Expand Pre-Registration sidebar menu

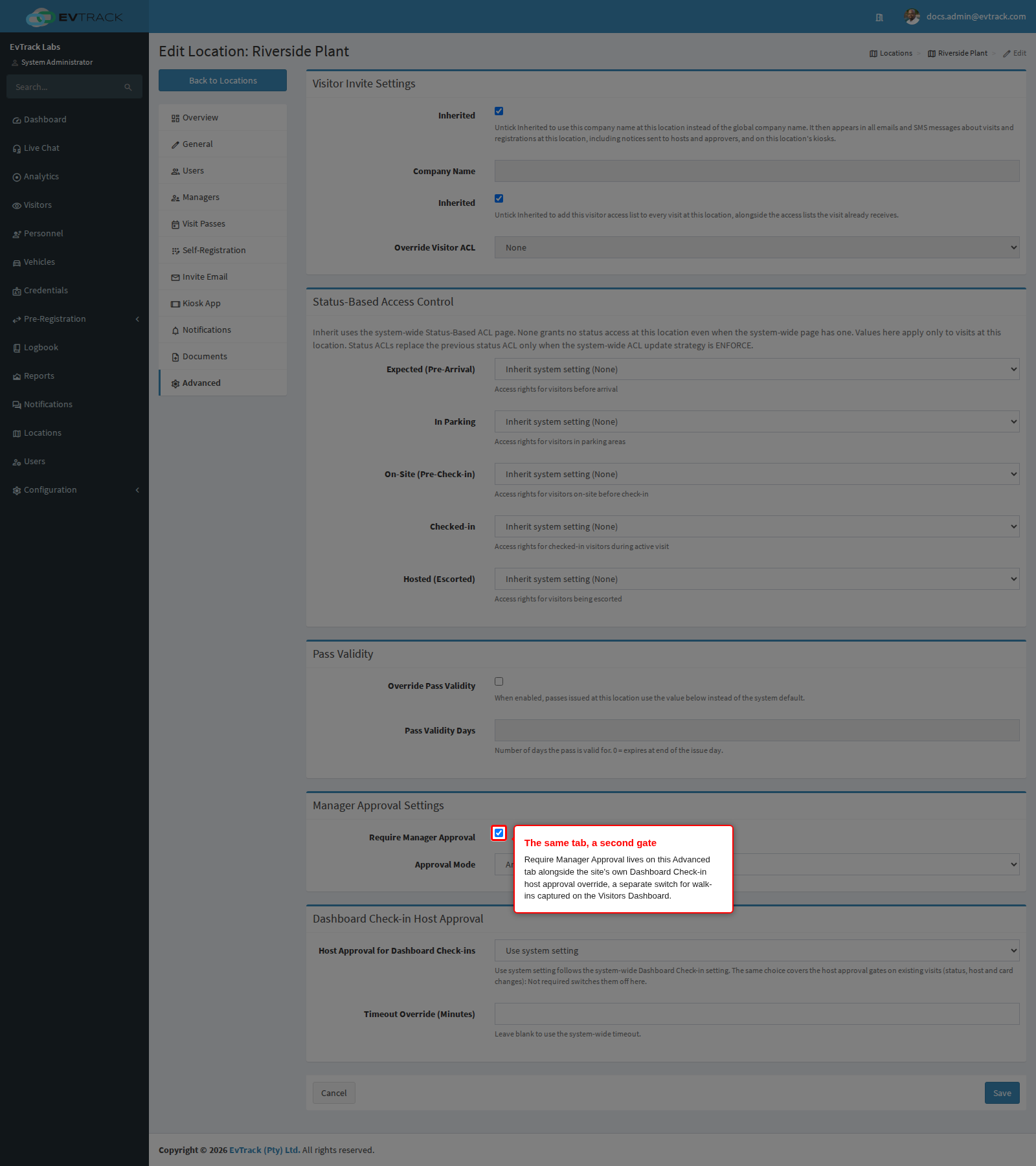pyautogui.click(x=74, y=319)
